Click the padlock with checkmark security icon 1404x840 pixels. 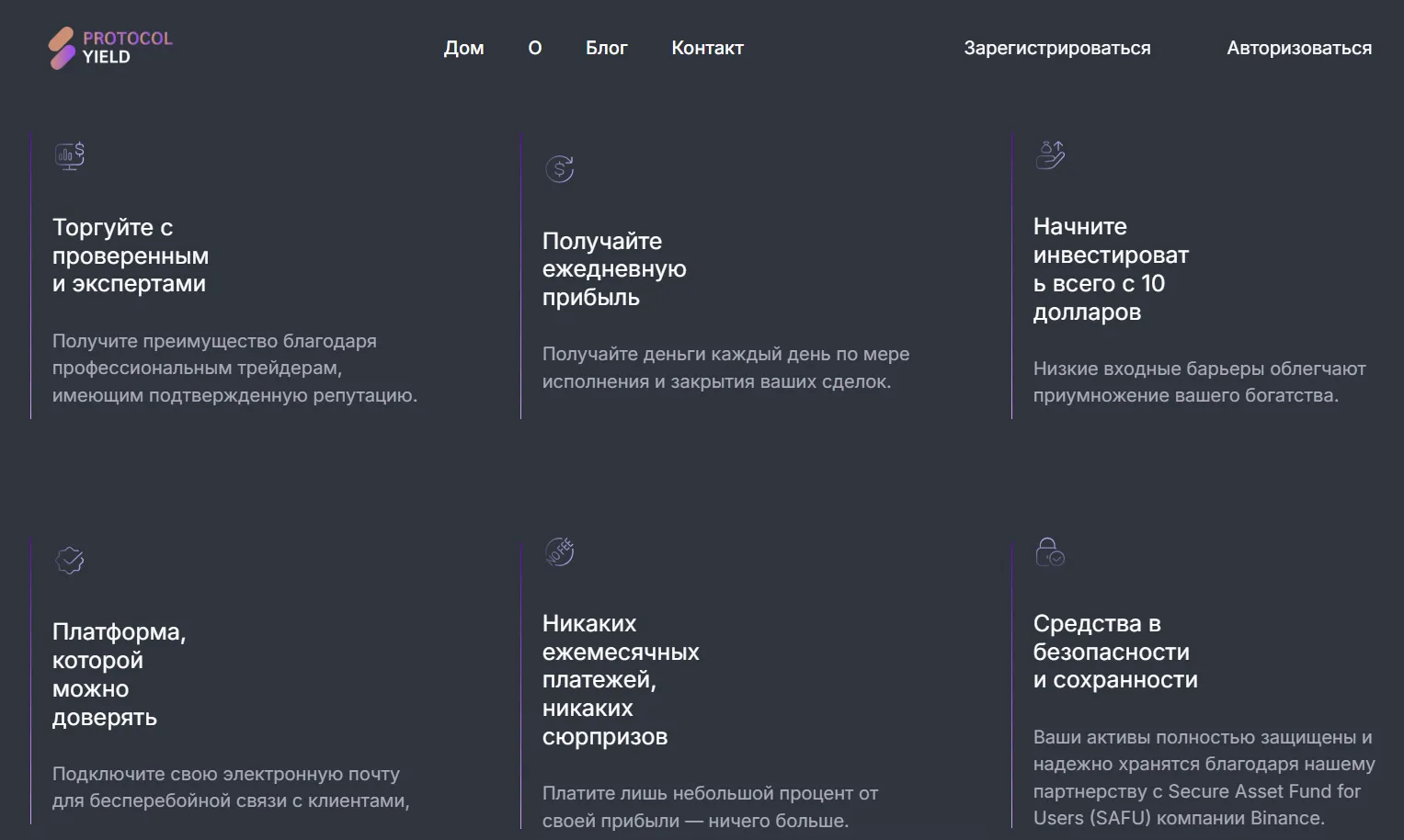click(1050, 551)
